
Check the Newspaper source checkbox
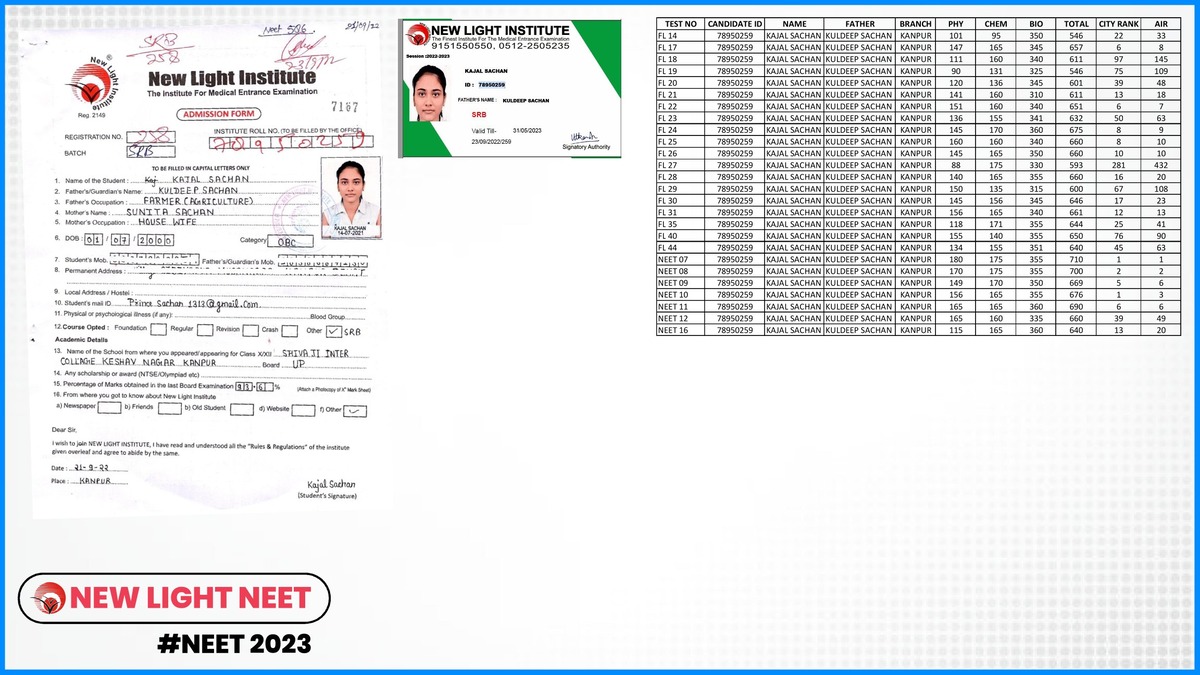(x=111, y=408)
